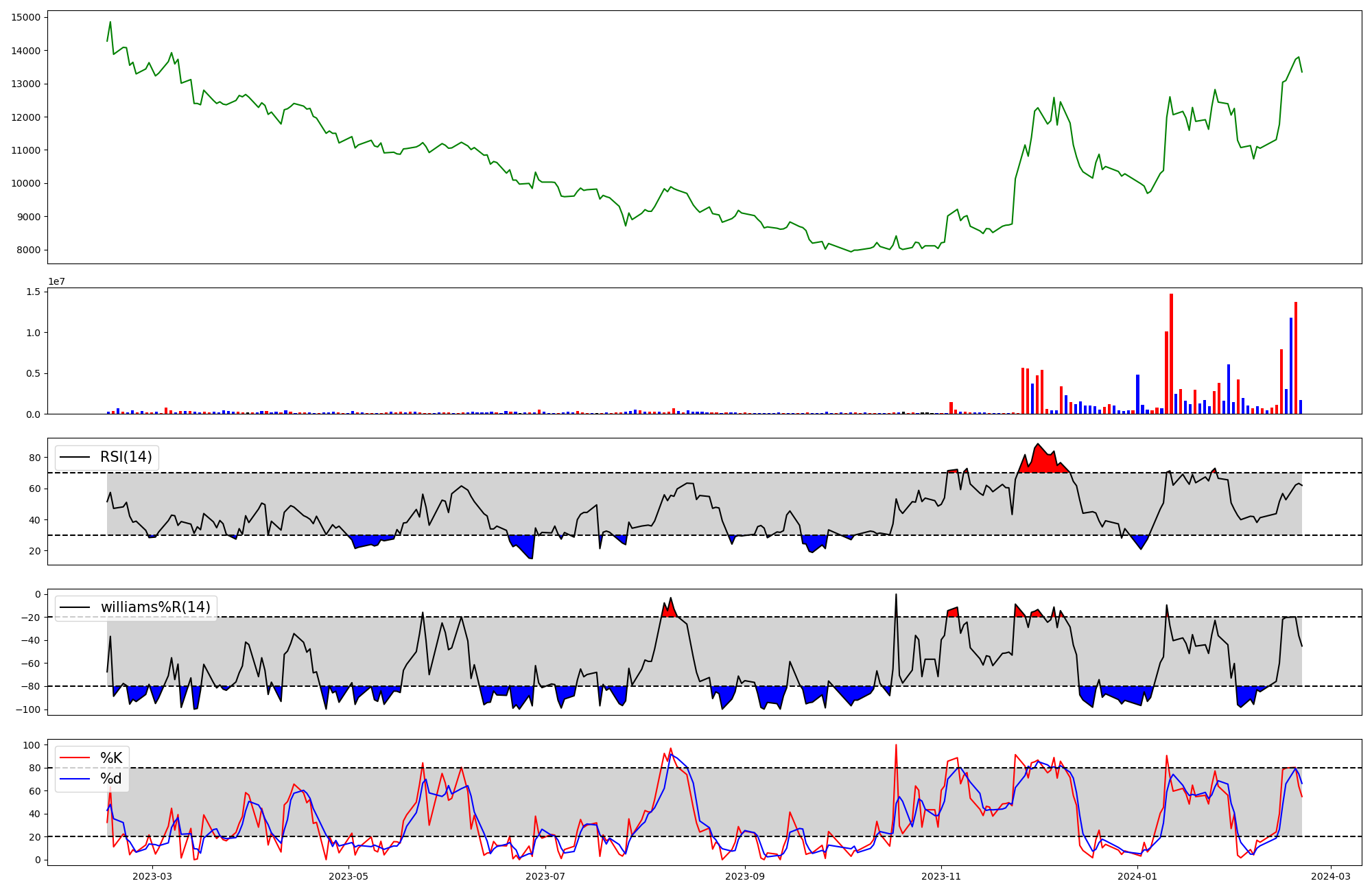Click the 2024-03 x-axis date label
This screenshot has width=1372, height=892.
tap(1332, 876)
